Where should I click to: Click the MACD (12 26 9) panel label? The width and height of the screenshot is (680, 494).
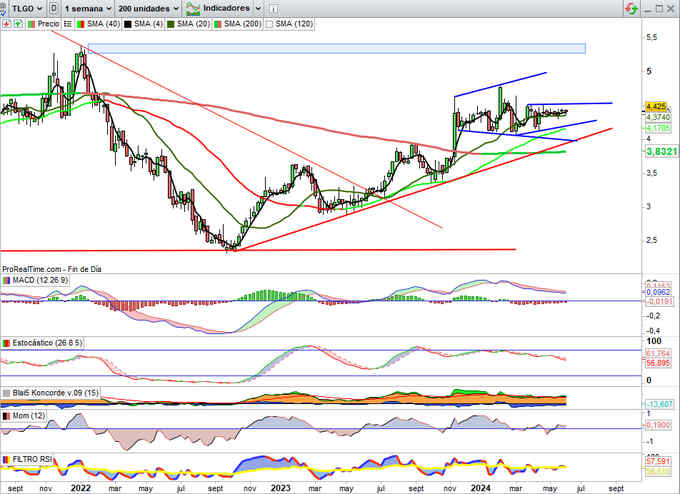point(40,281)
